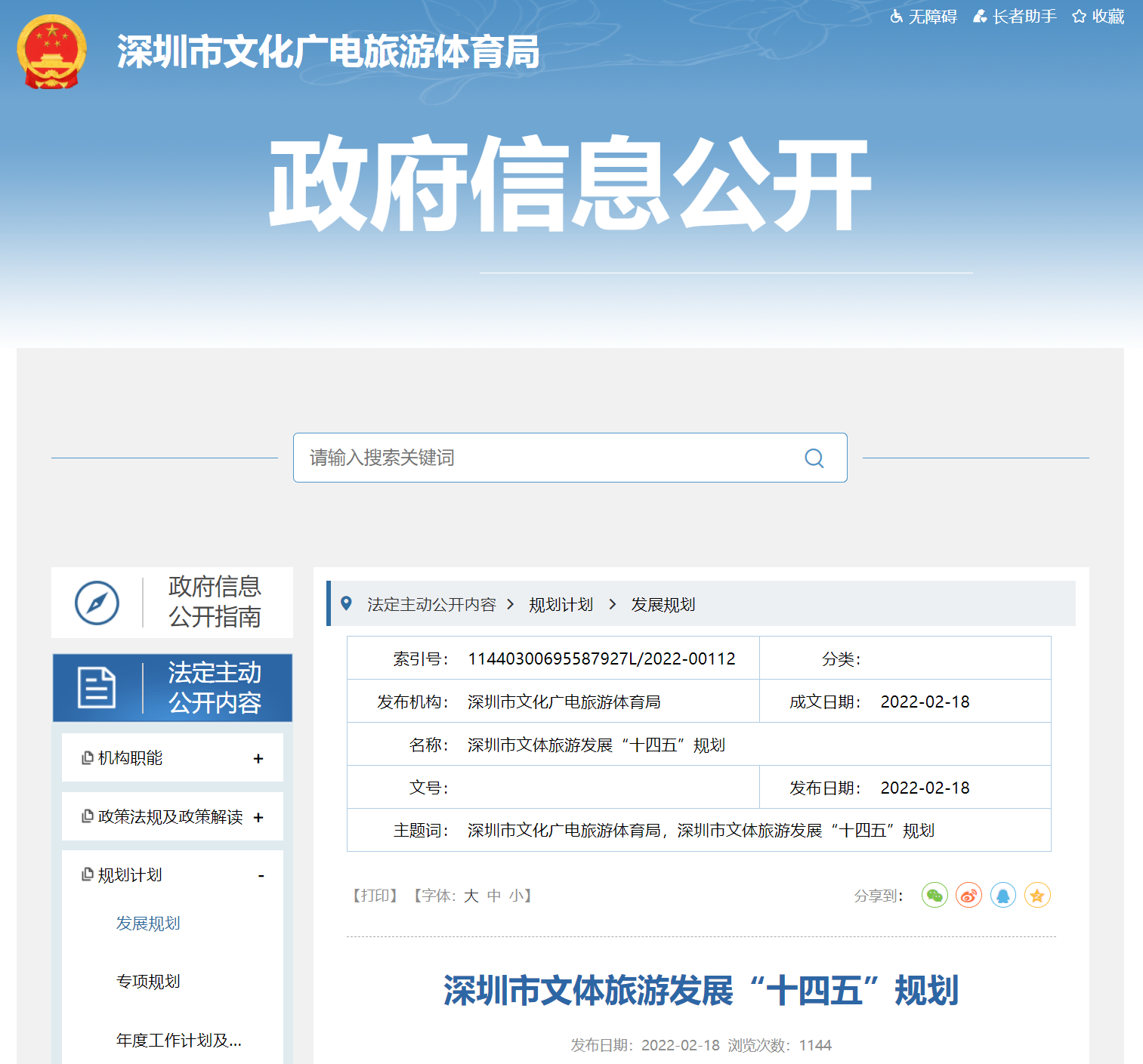Focus the keyword search input field

pos(544,458)
